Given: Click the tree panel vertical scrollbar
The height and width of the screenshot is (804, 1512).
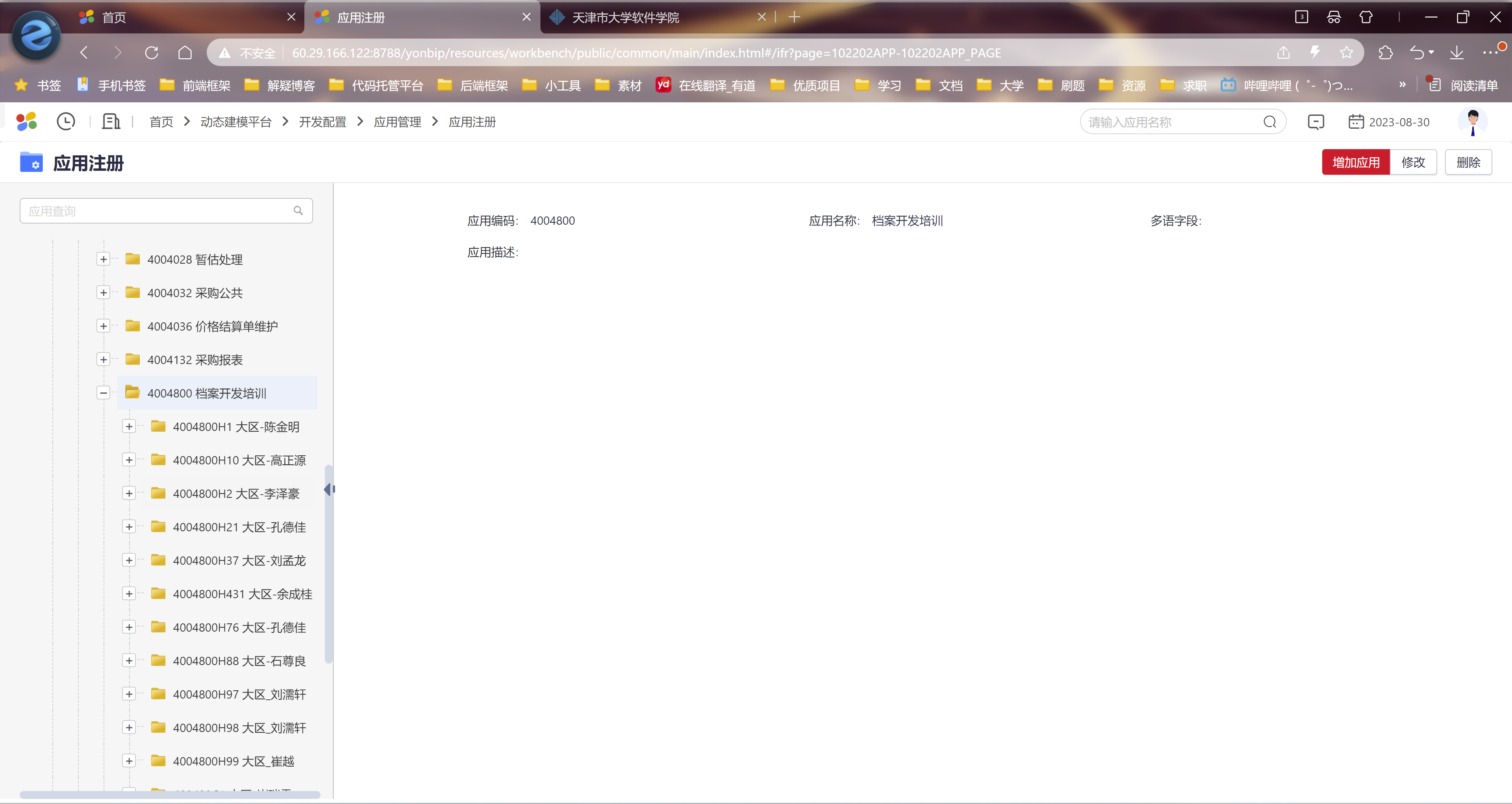Looking at the screenshot, I should [329, 586].
